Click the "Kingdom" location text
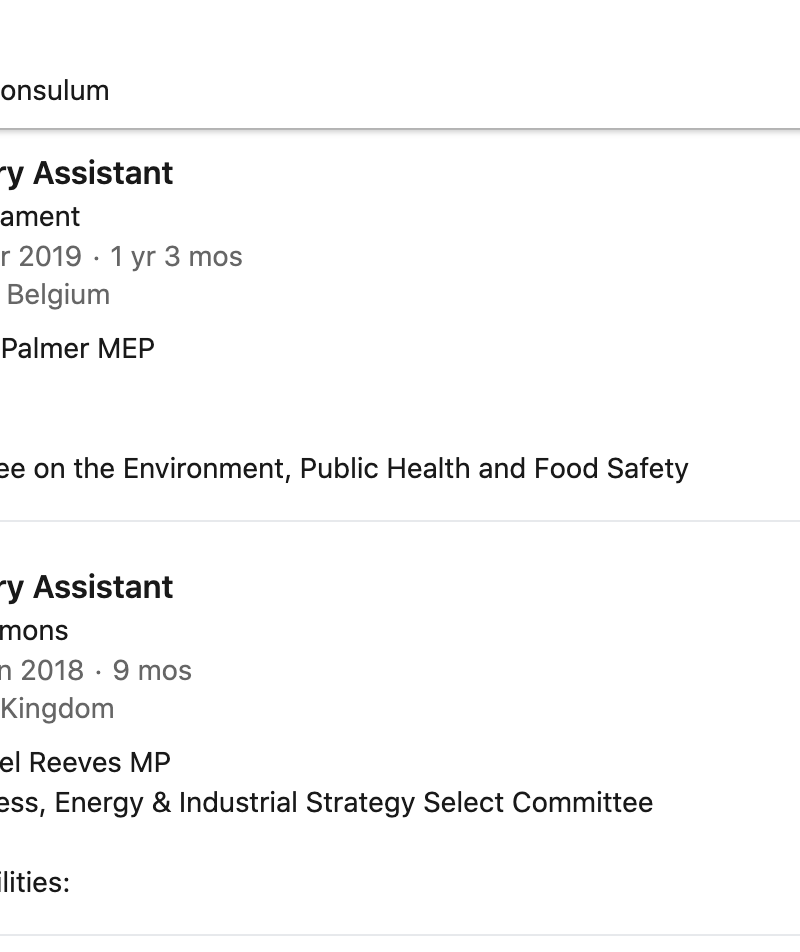The height and width of the screenshot is (952, 800). [x=57, y=709]
